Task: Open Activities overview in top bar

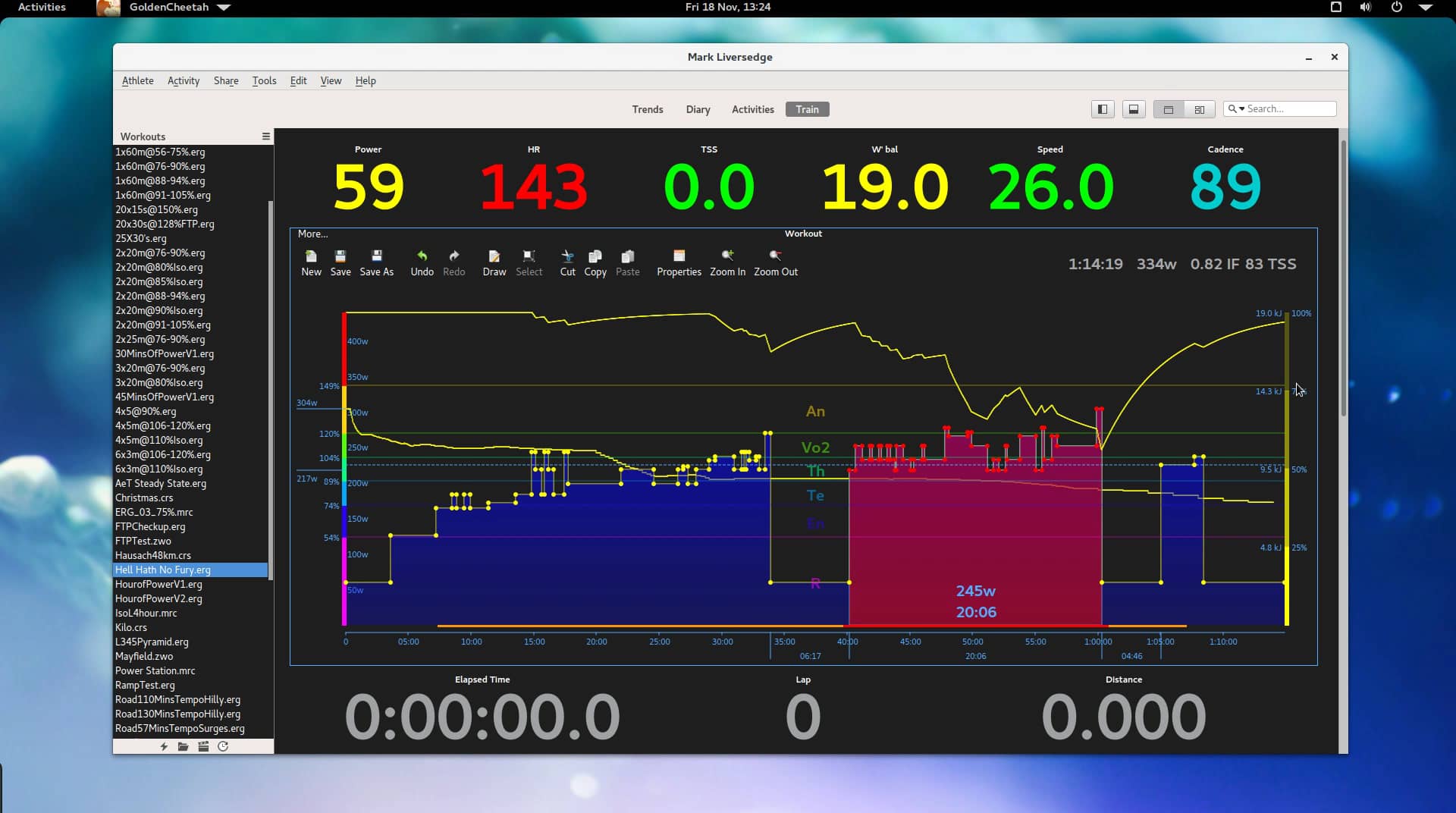Action: pos(42,7)
